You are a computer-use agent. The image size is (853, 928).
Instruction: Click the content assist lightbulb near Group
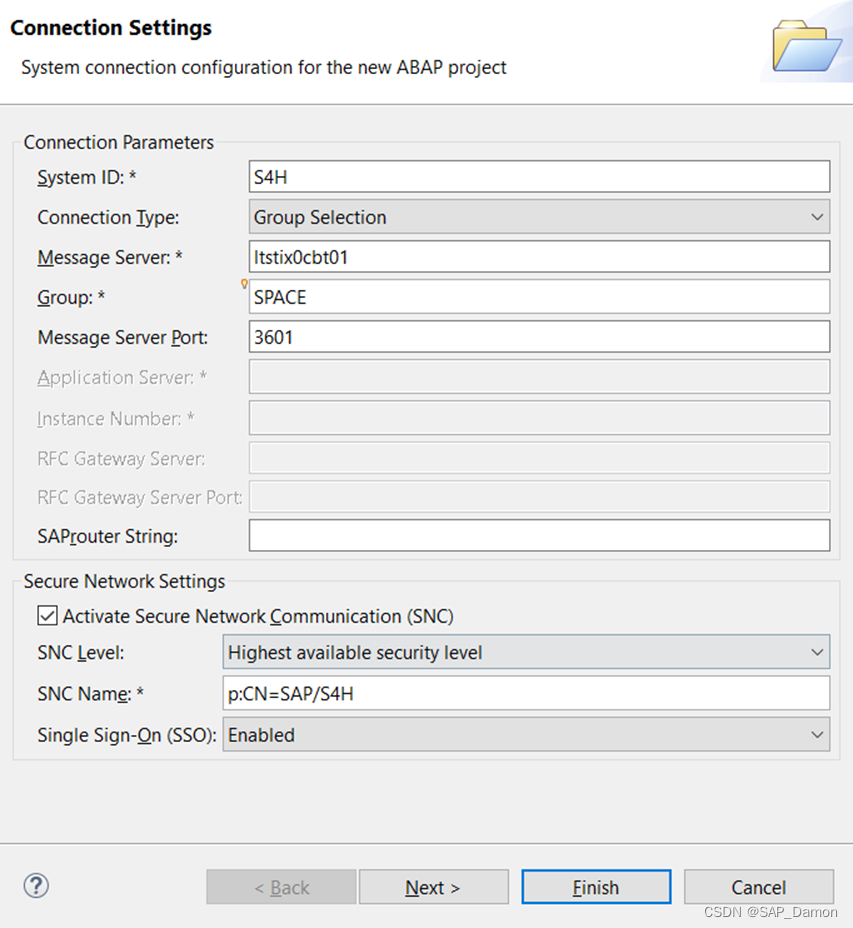244,284
